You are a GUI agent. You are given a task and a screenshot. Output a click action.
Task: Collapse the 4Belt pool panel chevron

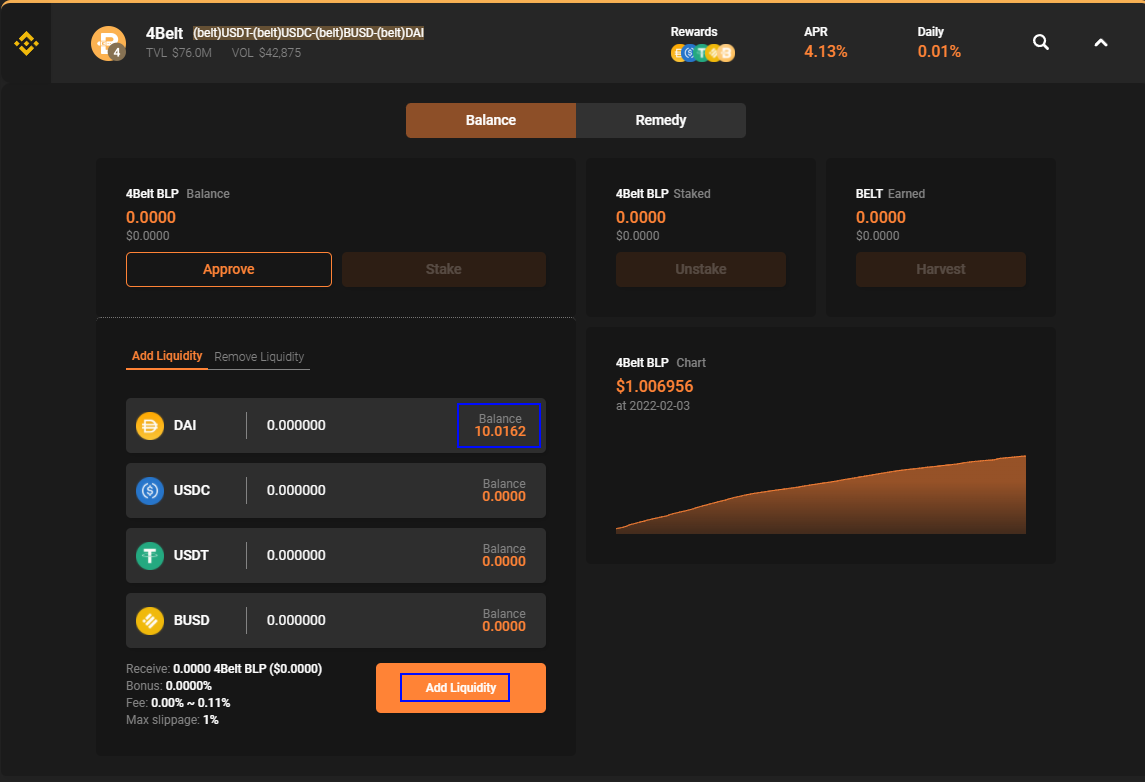(x=1100, y=43)
